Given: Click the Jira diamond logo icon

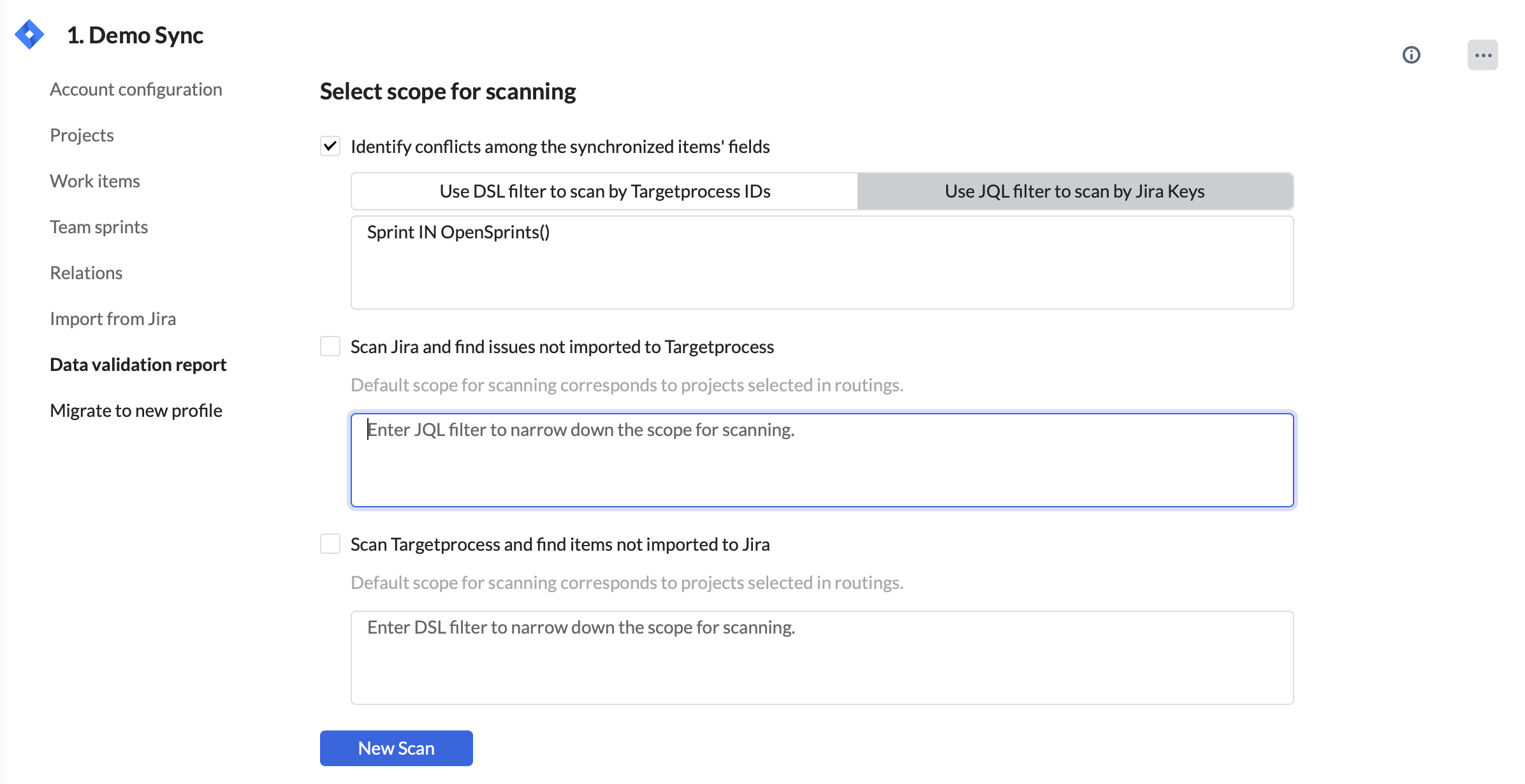Looking at the screenshot, I should pos(29,34).
